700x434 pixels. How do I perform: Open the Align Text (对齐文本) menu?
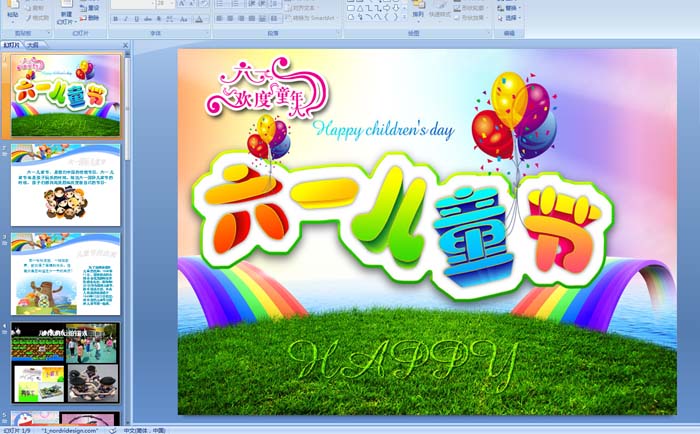tap(301, 8)
